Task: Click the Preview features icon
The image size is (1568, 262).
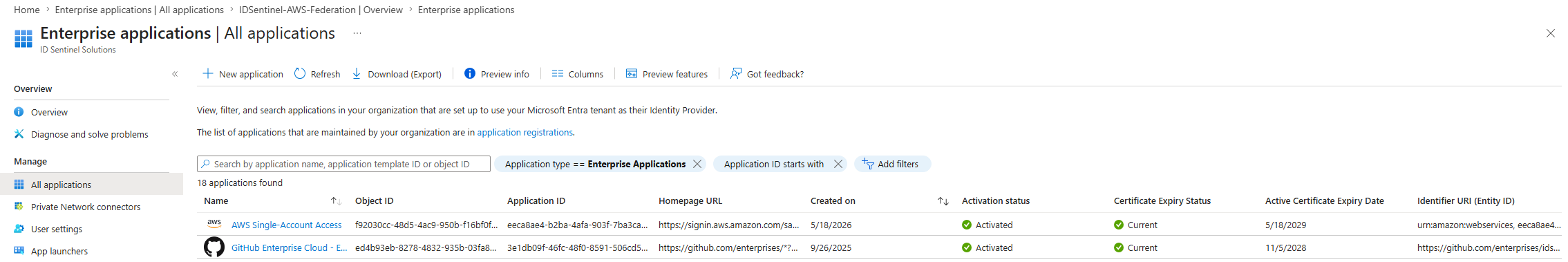Action: tap(632, 73)
